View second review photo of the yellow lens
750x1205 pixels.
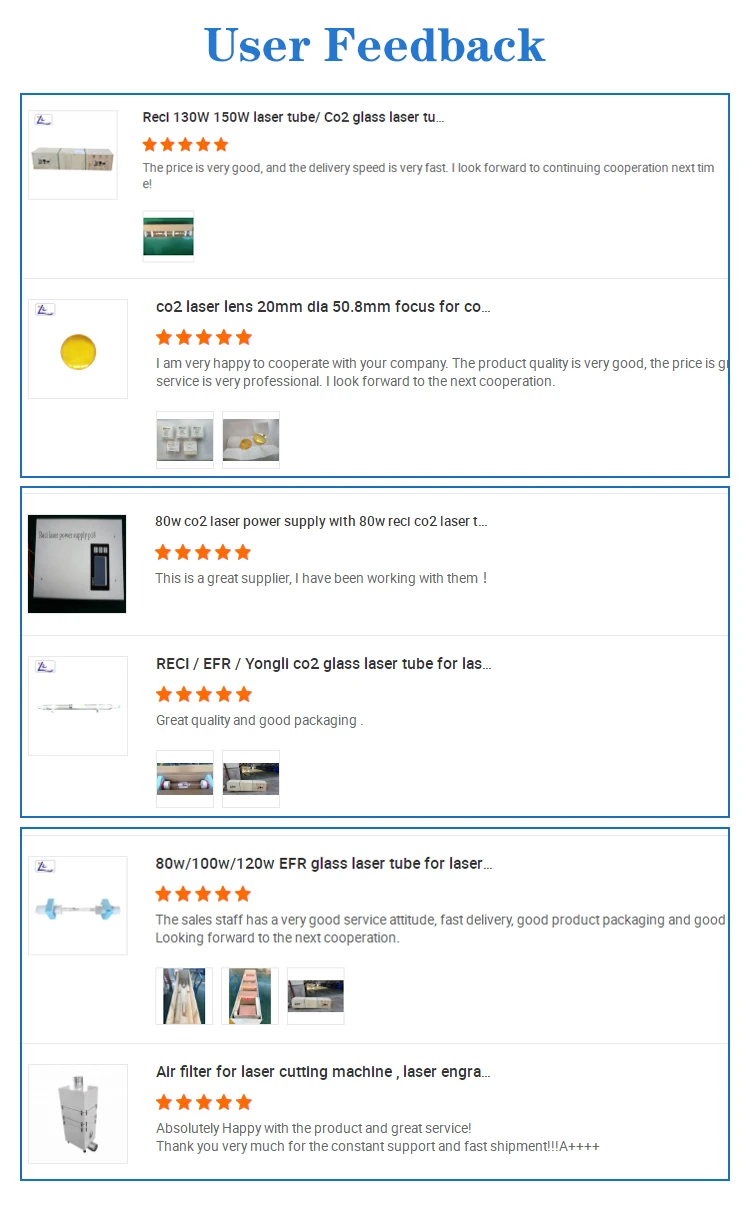251,440
